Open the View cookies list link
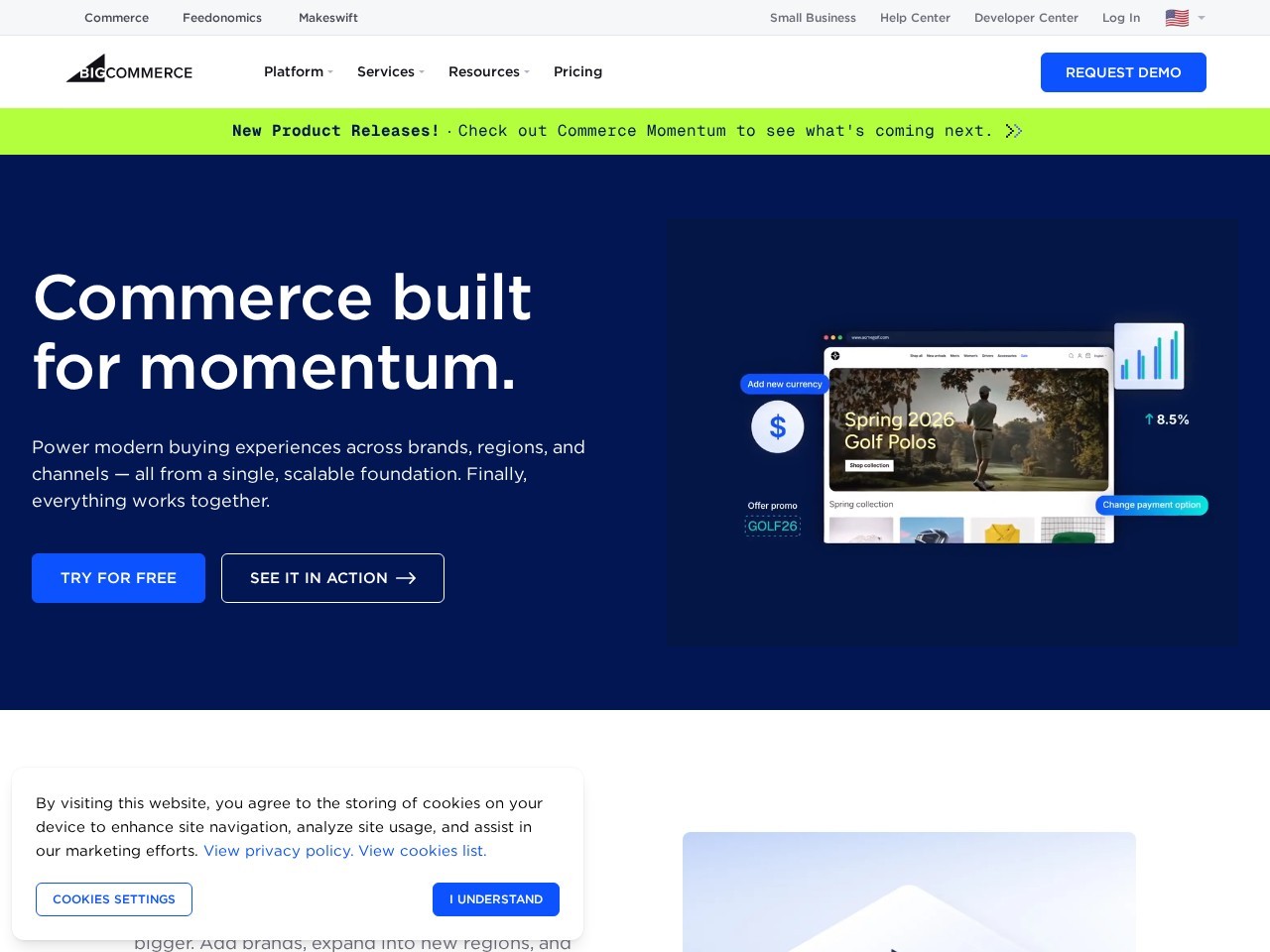This screenshot has width=1270, height=952. point(423,851)
